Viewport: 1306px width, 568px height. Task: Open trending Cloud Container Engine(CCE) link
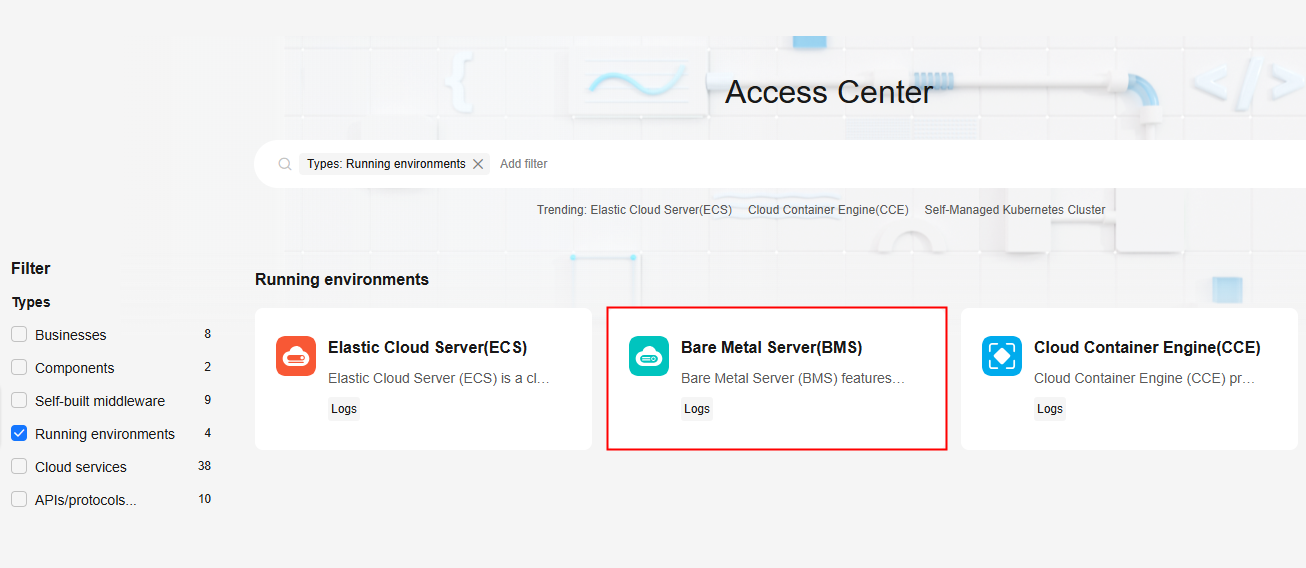coord(828,210)
